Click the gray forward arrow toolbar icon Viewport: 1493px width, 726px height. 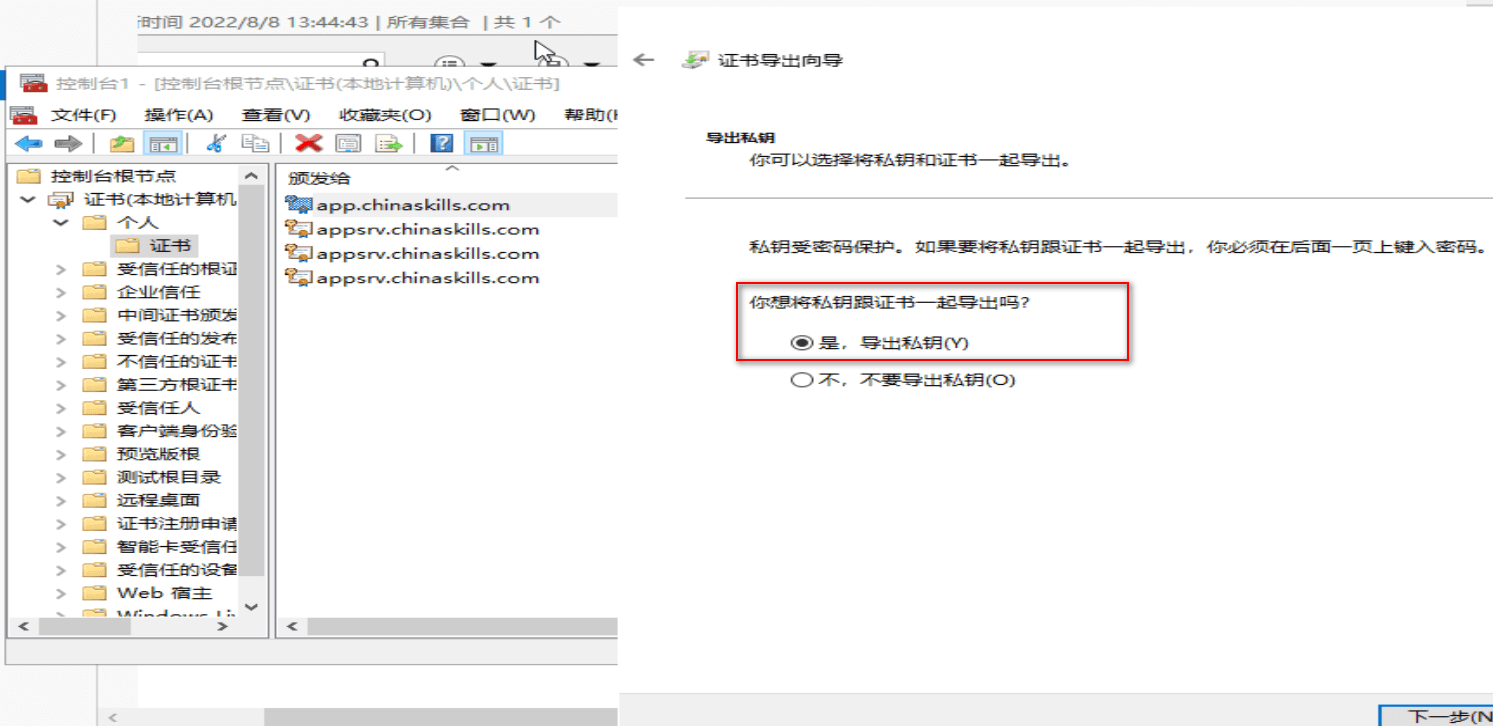[67, 144]
